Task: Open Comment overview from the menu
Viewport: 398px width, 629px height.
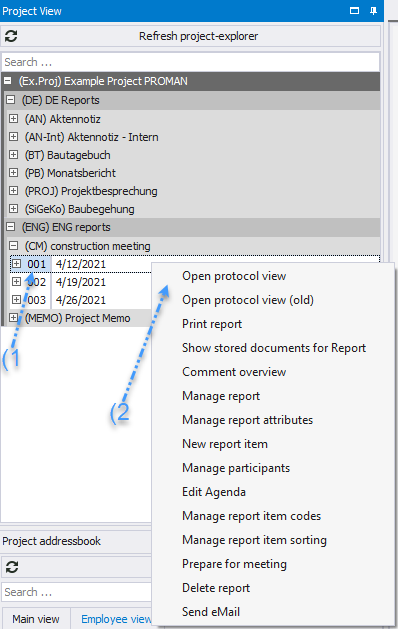Action: pos(234,372)
